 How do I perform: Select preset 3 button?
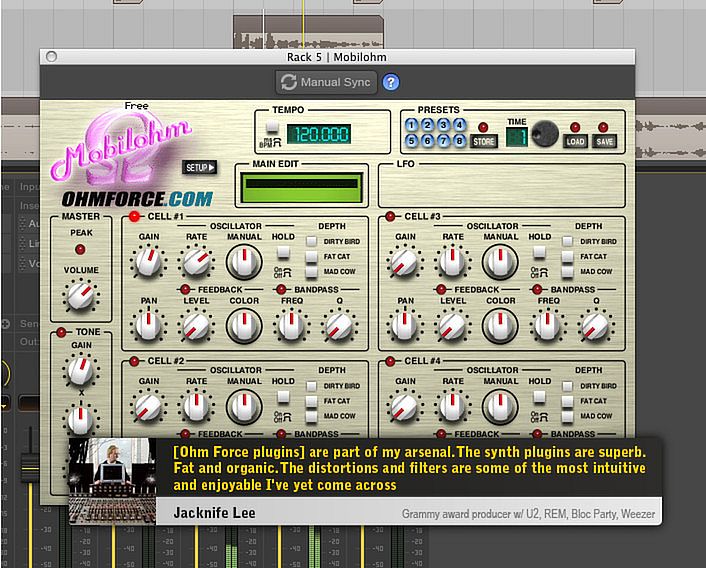443,125
